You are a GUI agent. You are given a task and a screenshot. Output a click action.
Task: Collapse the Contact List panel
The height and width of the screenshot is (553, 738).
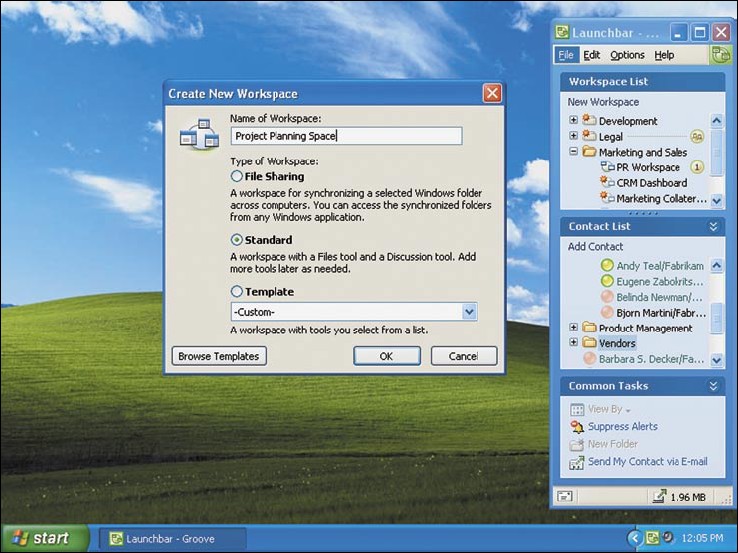point(714,227)
